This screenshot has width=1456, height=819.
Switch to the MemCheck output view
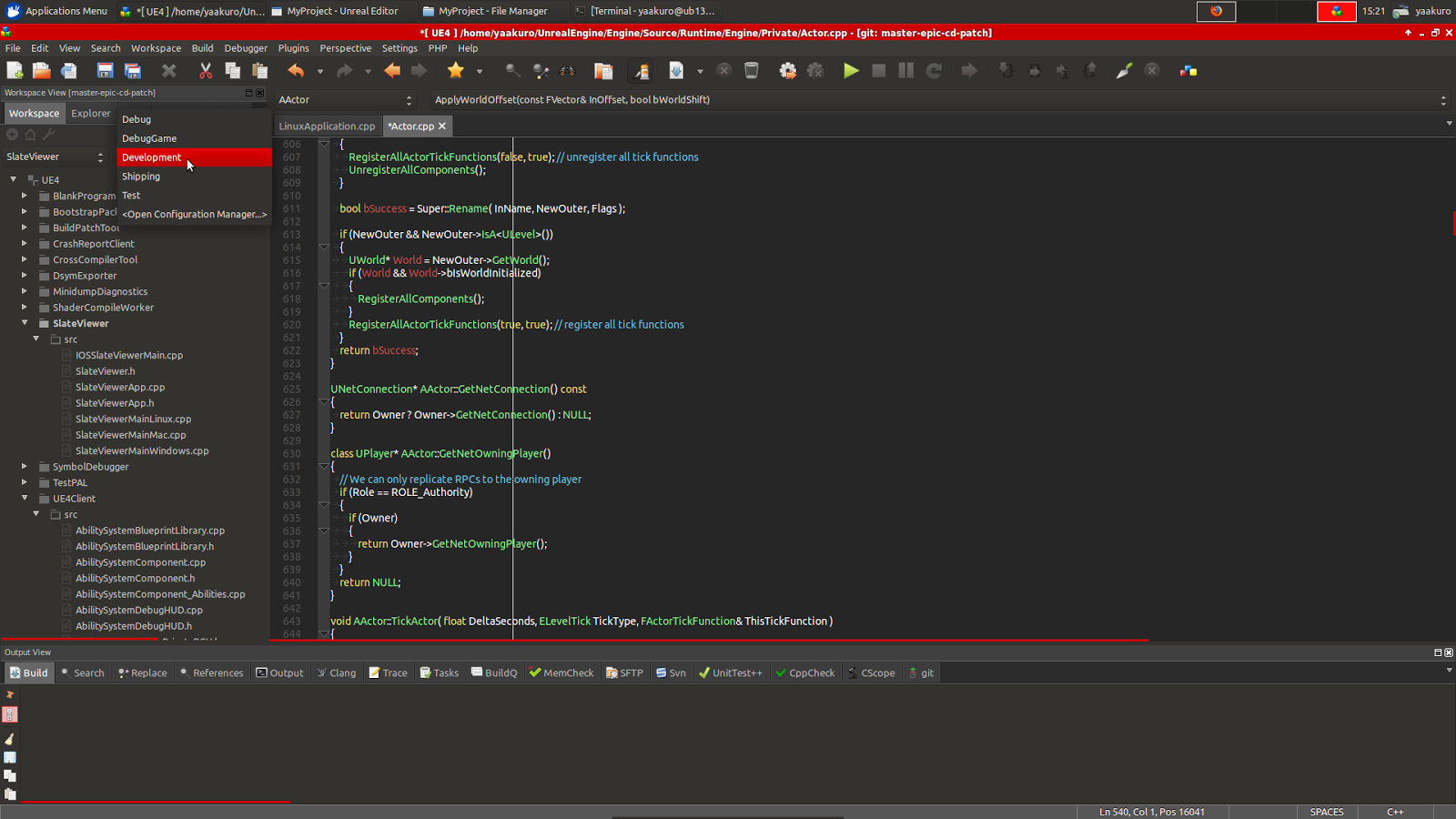(561, 672)
